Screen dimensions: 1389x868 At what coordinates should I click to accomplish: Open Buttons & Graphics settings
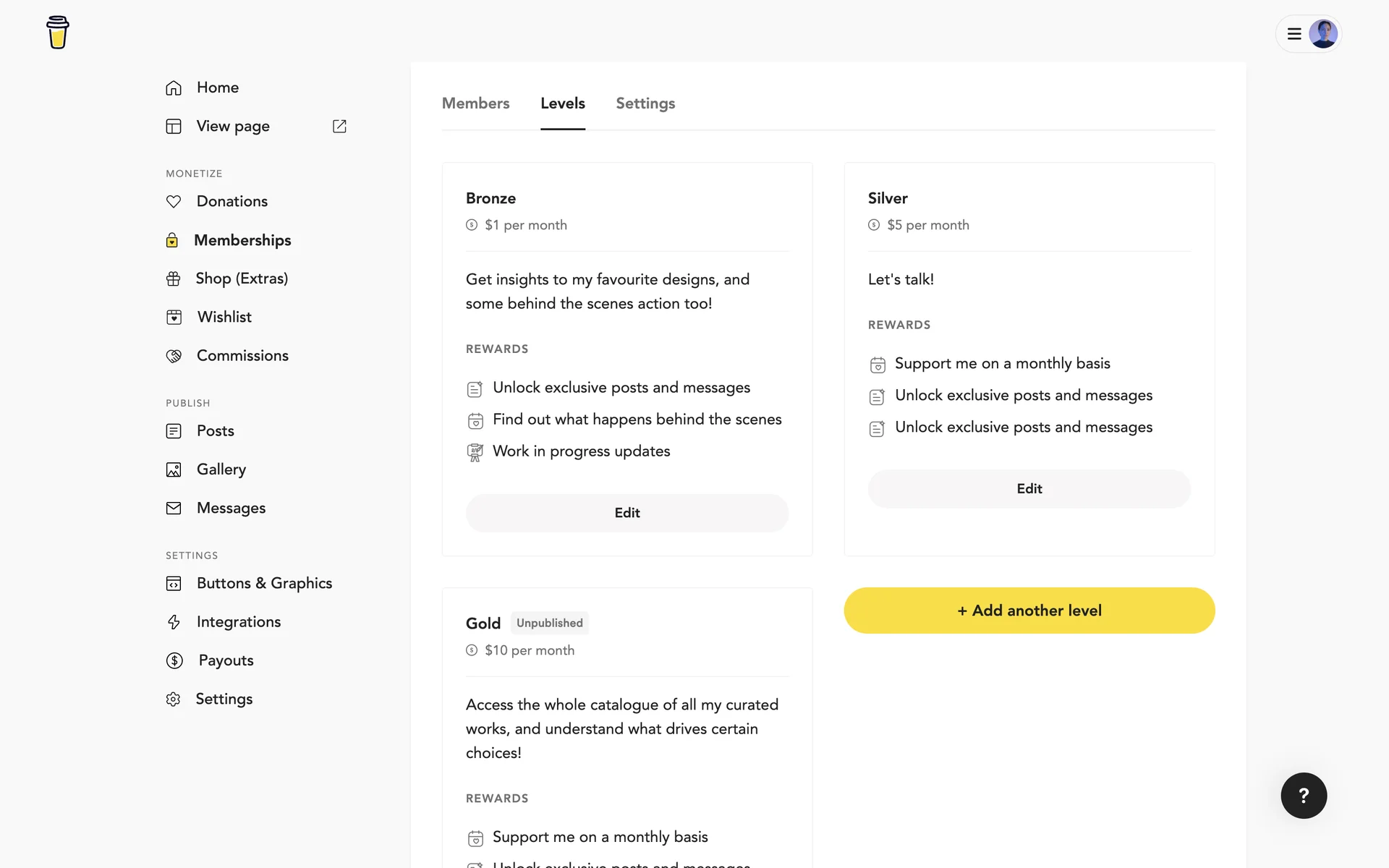click(264, 583)
